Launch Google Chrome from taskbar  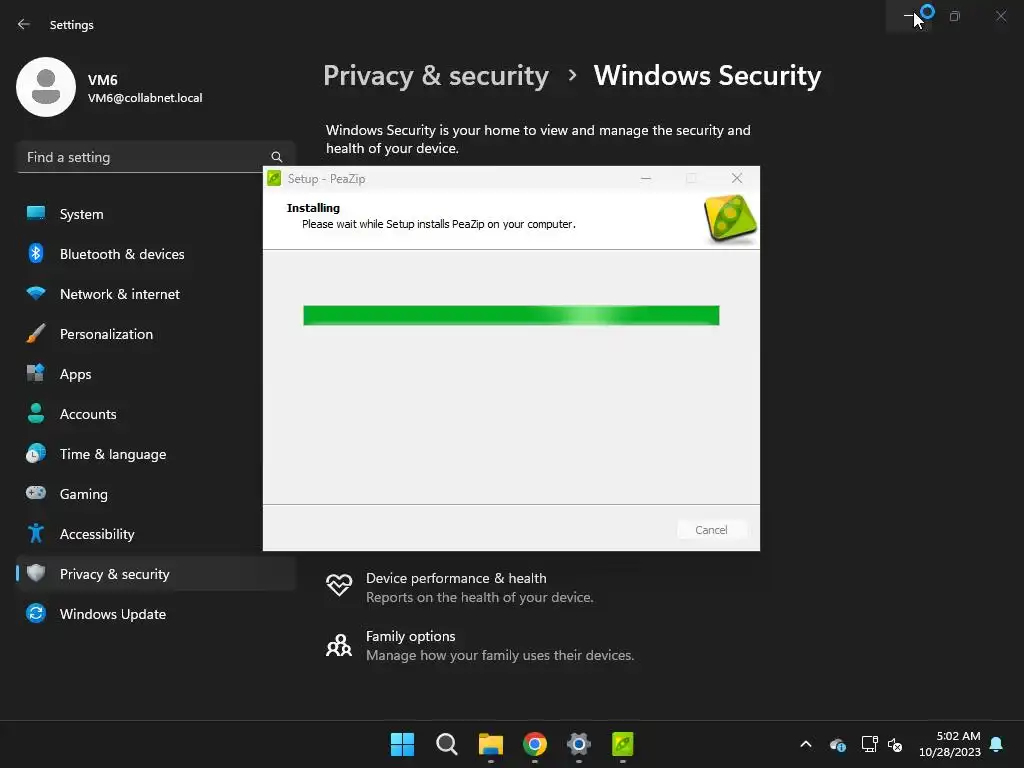click(535, 744)
